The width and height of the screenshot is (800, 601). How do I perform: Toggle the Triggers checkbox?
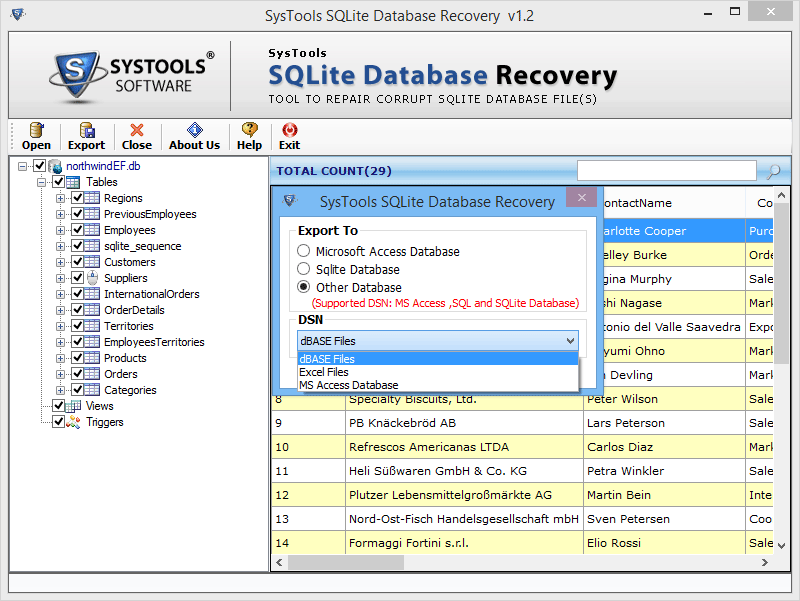tap(59, 421)
